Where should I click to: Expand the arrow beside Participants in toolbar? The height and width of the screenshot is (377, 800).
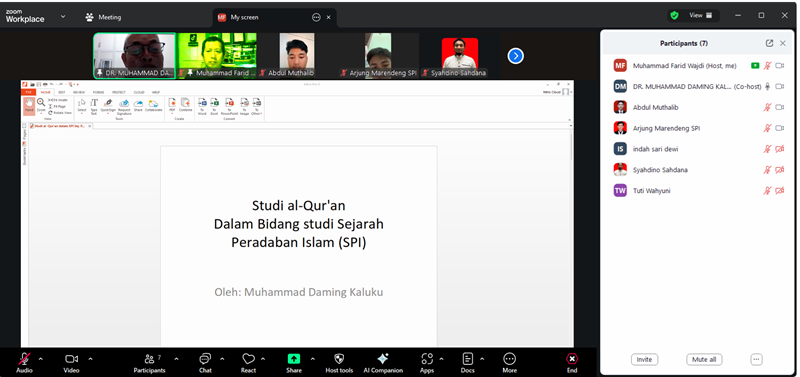tap(177, 359)
